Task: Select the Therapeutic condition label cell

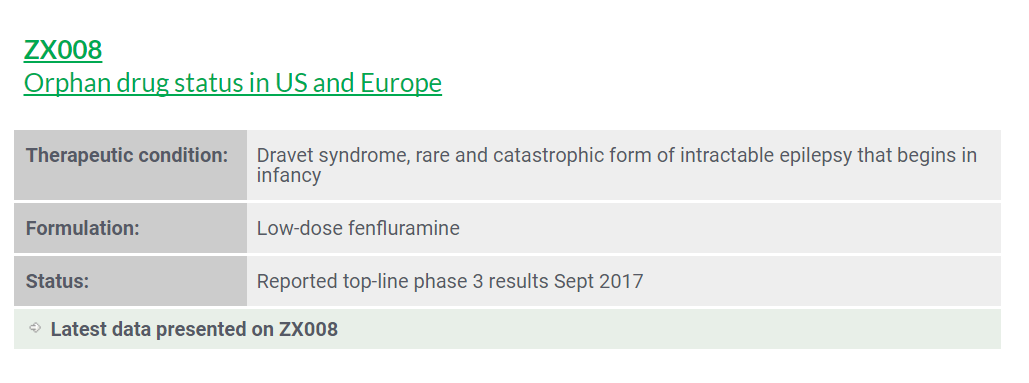Action: coord(131,165)
